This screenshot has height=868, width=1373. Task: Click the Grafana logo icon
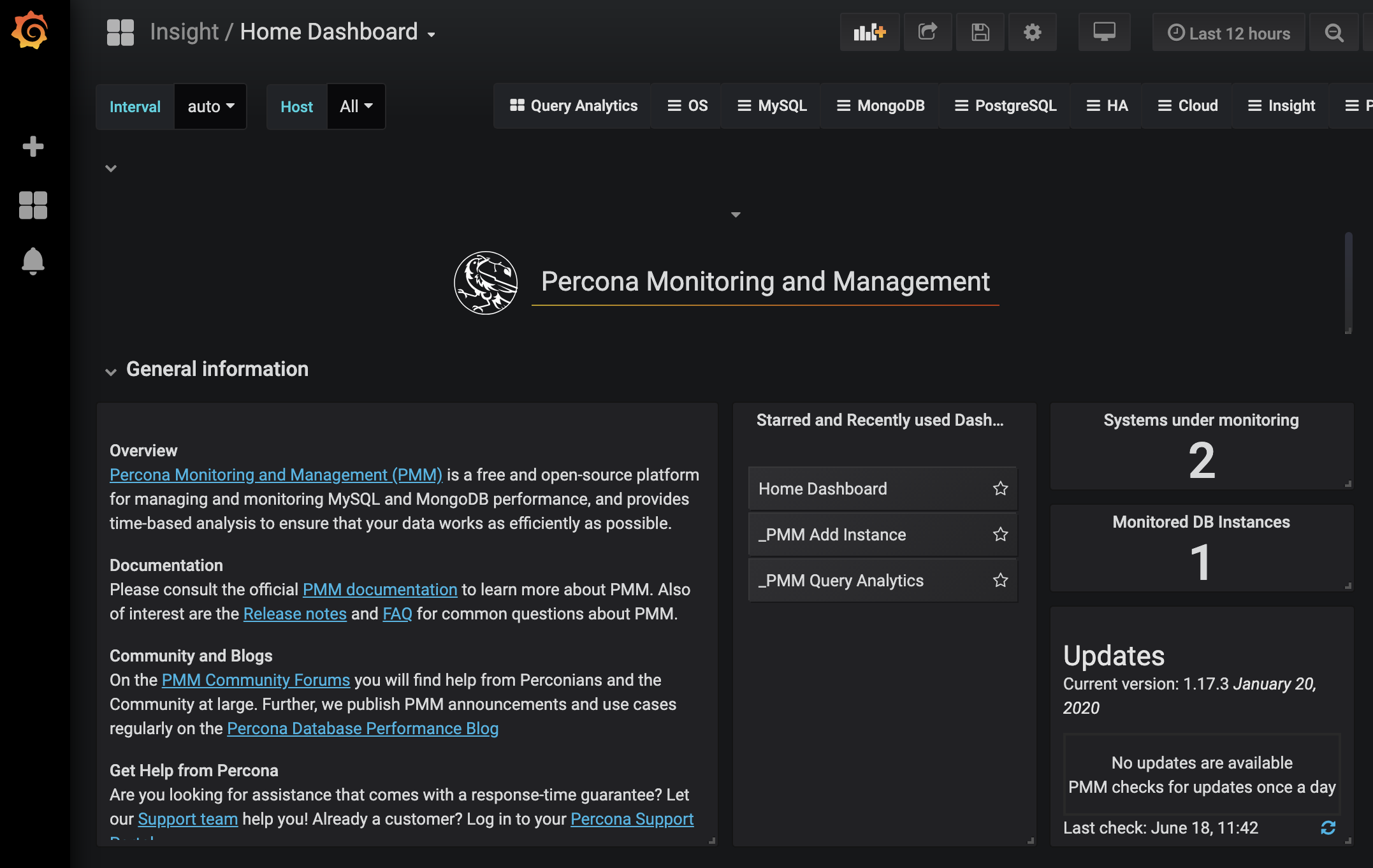pos(30,30)
